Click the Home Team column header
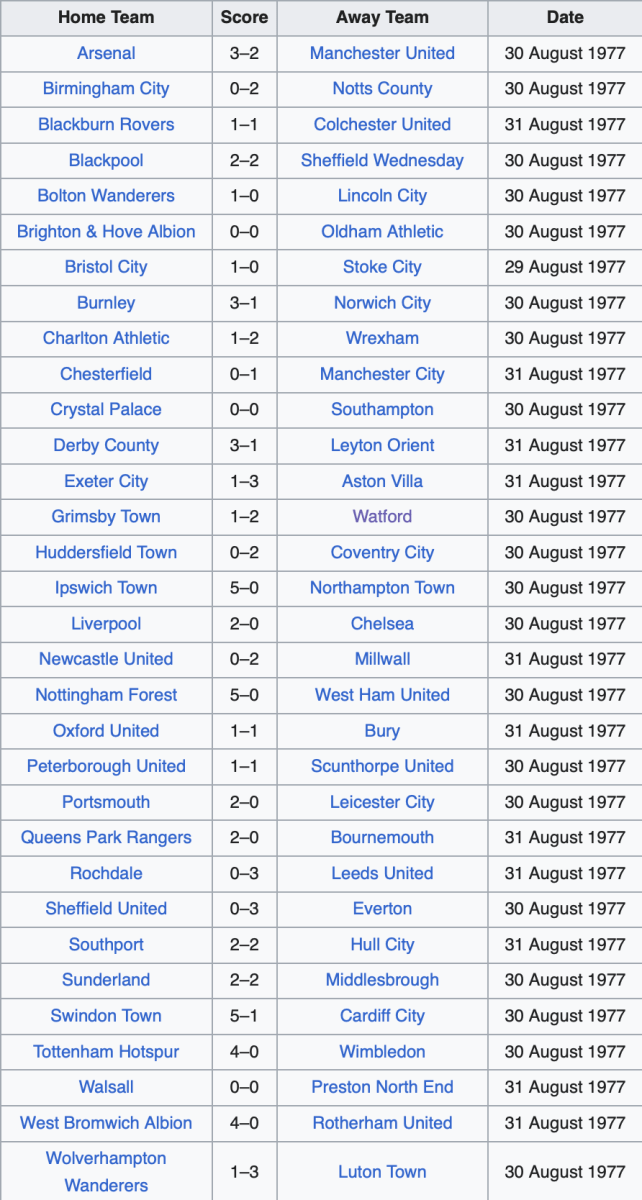 [x=106, y=17]
